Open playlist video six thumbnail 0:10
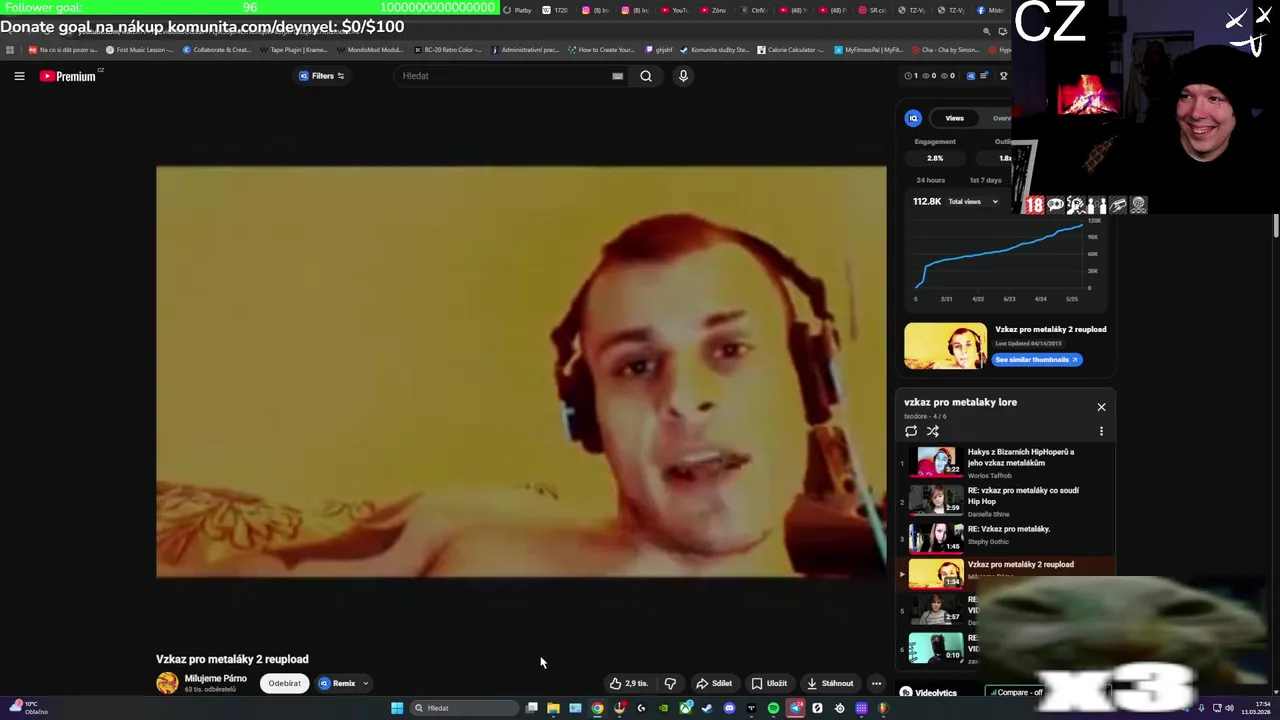 coord(936,647)
